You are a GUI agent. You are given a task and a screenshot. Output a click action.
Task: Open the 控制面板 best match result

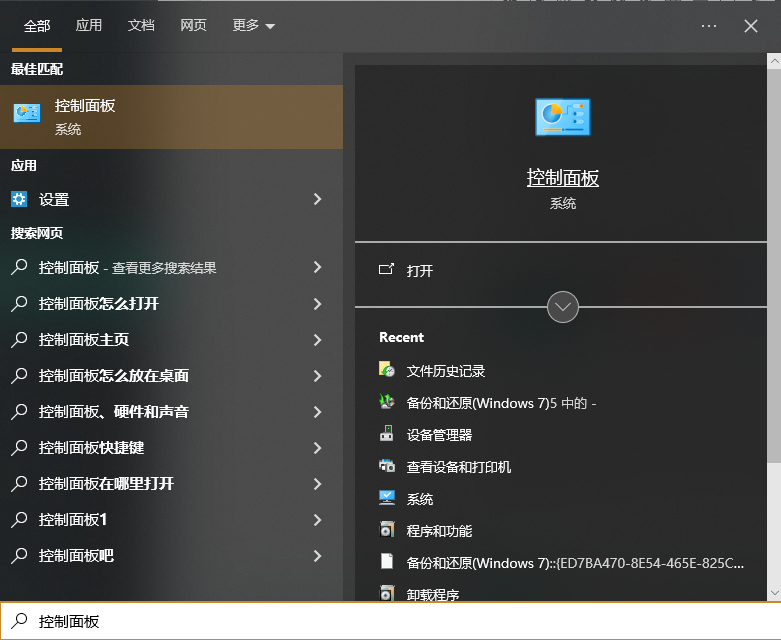coord(171,117)
